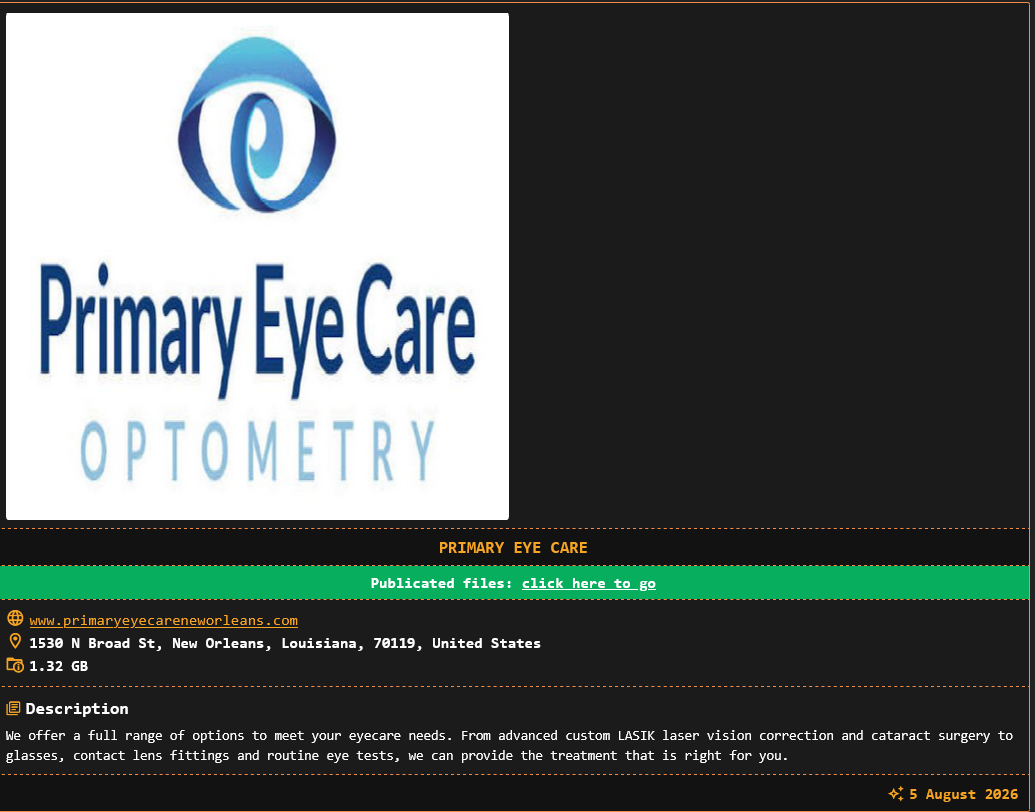
Task: Click the 'Publicated files:' label
Action: pyautogui.click(x=441, y=584)
